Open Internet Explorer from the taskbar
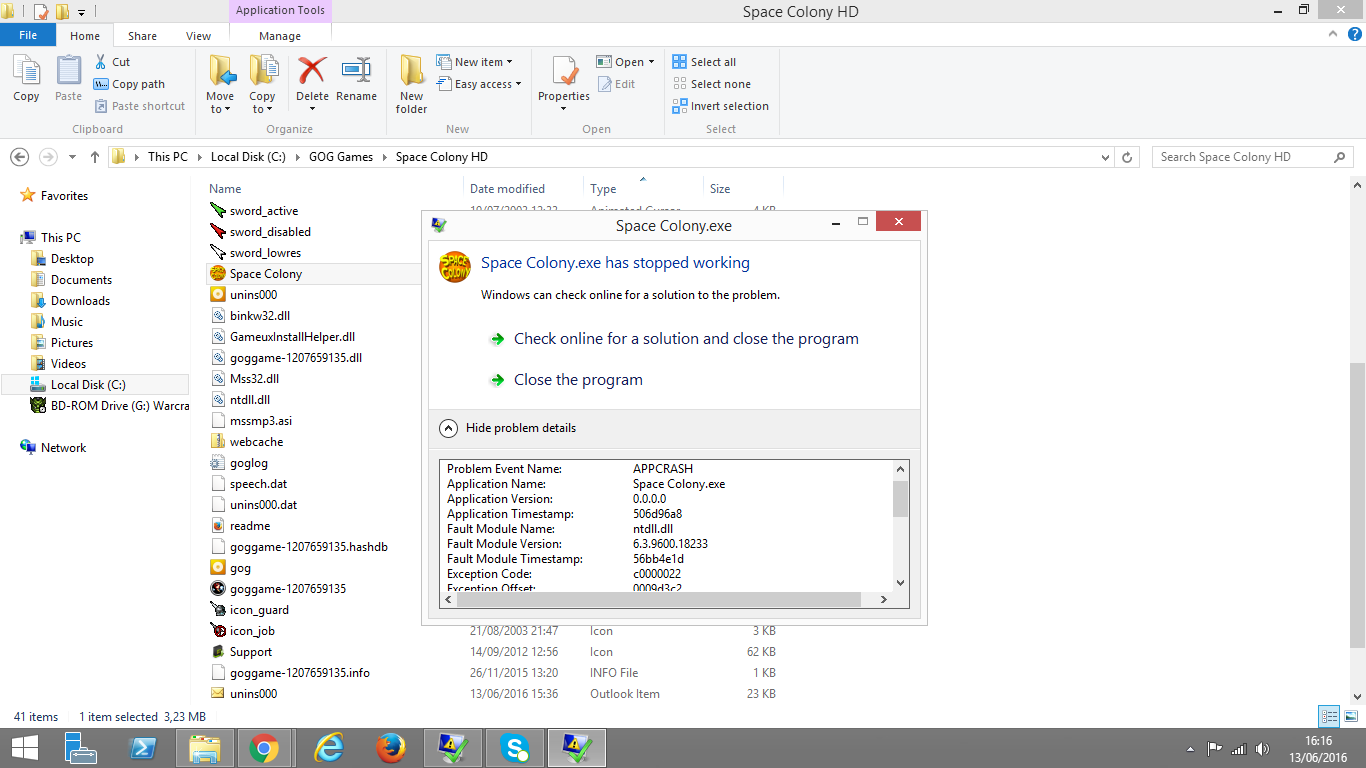The height and width of the screenshot is (768, 1366). [x=328, y=748]
